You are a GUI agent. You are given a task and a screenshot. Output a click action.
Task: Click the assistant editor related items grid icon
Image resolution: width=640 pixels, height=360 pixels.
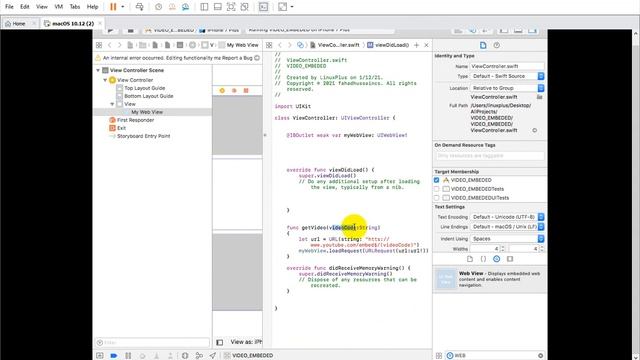(269, 45)
